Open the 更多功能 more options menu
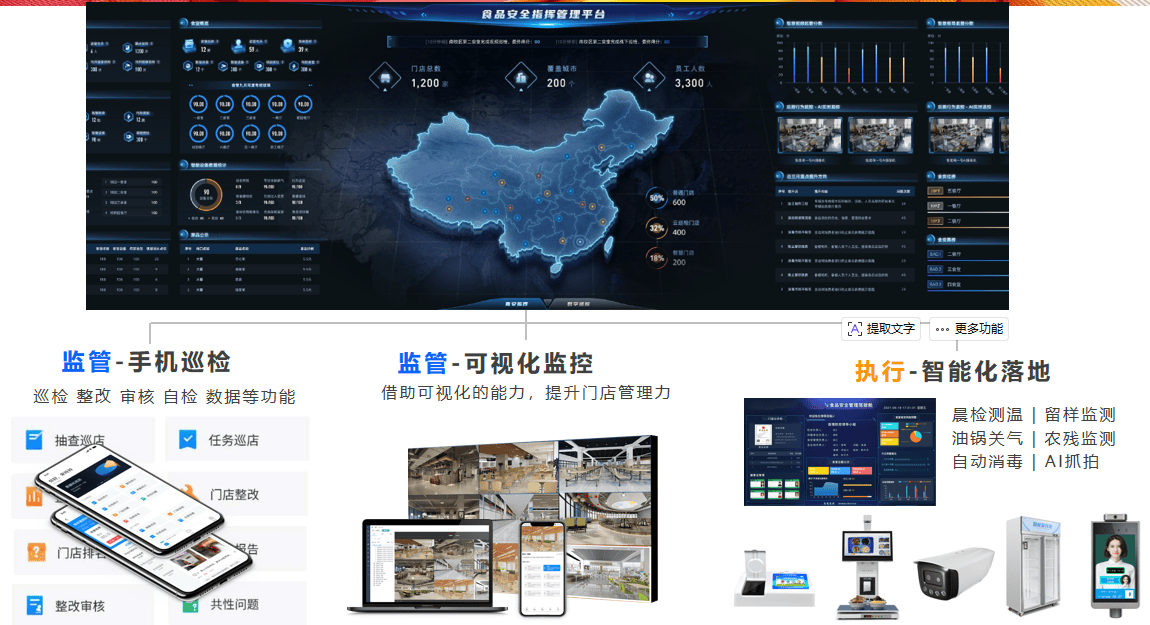Image resolution: width=1150 pixels, height=625 pixels. click(968, 328)
